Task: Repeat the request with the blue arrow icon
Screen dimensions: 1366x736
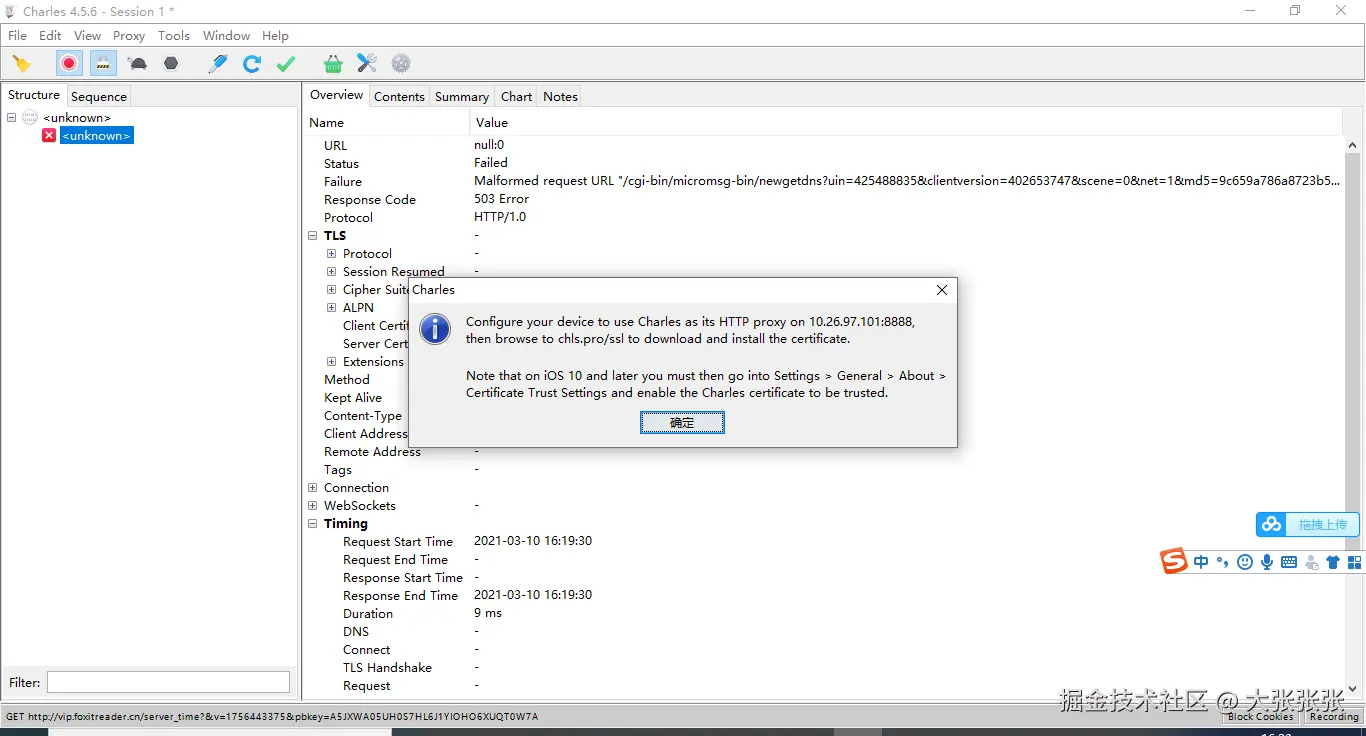Action: click(252, 64)
